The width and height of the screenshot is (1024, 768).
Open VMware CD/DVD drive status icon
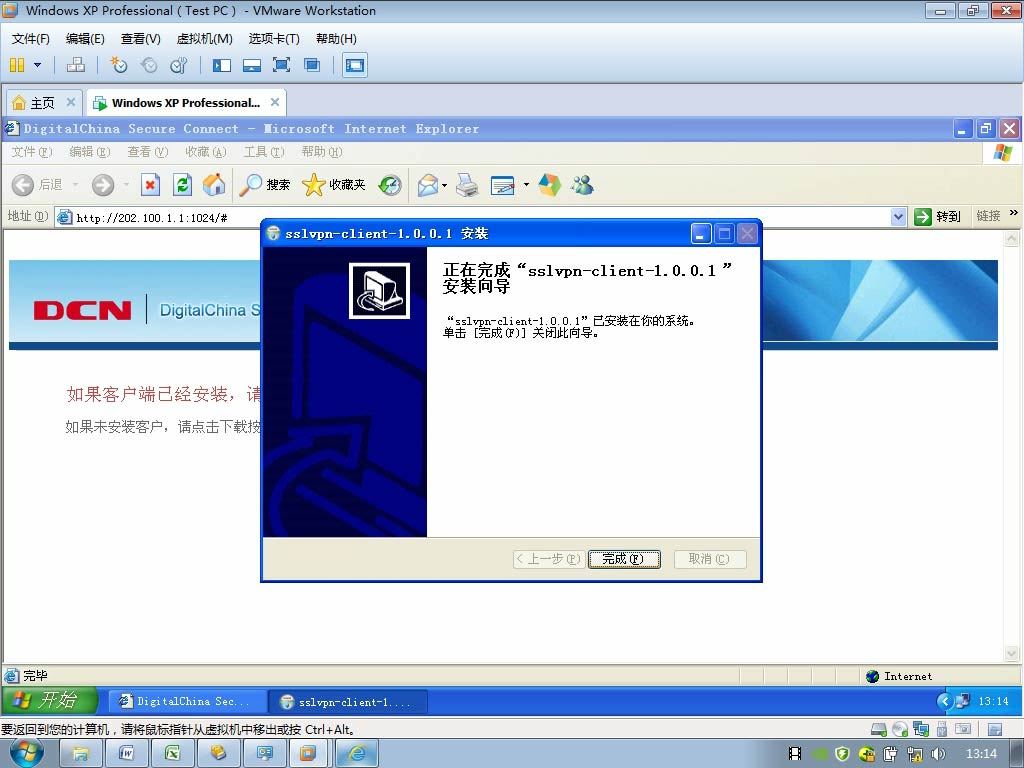click(900, 729)
